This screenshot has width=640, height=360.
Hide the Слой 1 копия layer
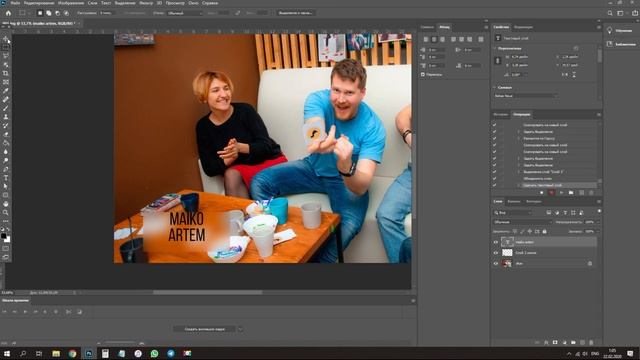(x=496, y=253)
